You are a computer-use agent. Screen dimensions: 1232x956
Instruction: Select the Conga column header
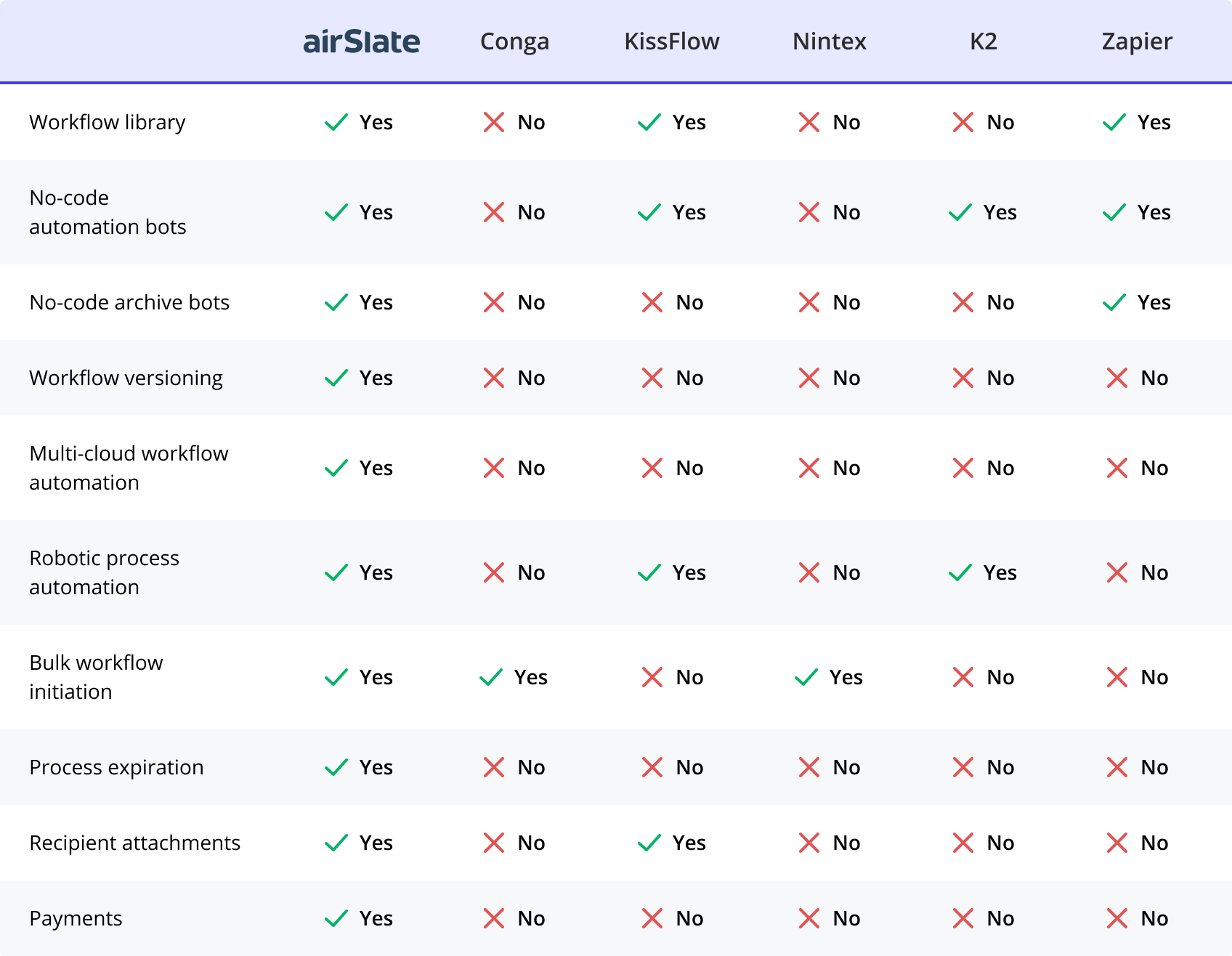pos(514,41)
